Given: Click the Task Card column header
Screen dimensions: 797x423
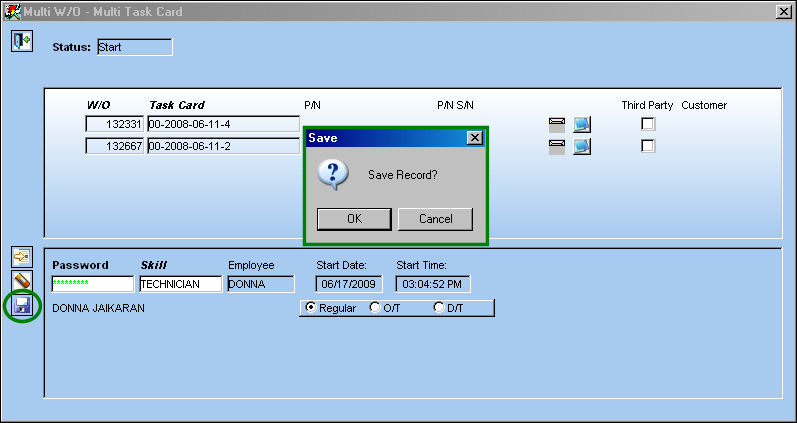Looking at the screenshot, I should [177, 105].
